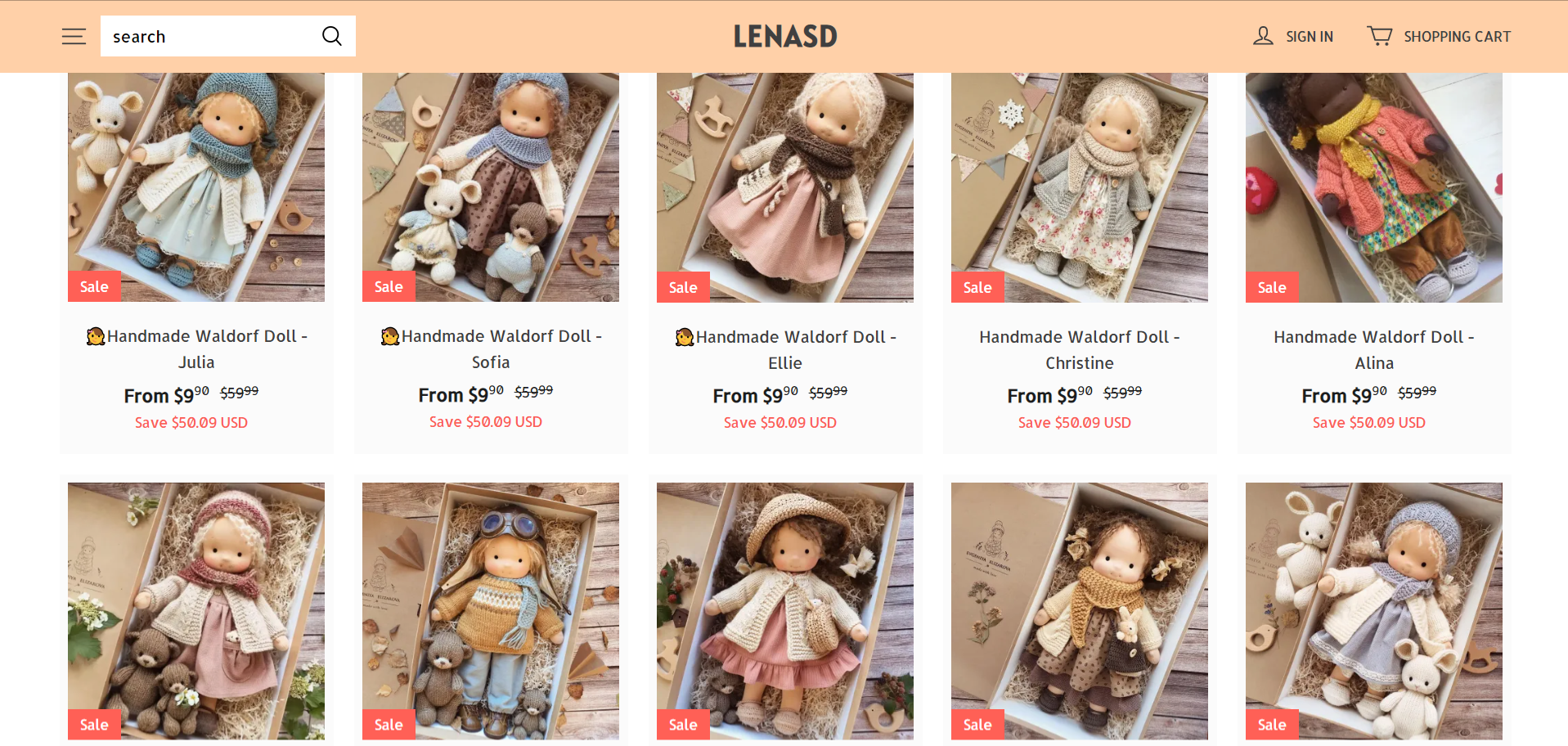Open Handmade Waldorf Doll - Christine title

(1080, 350)
